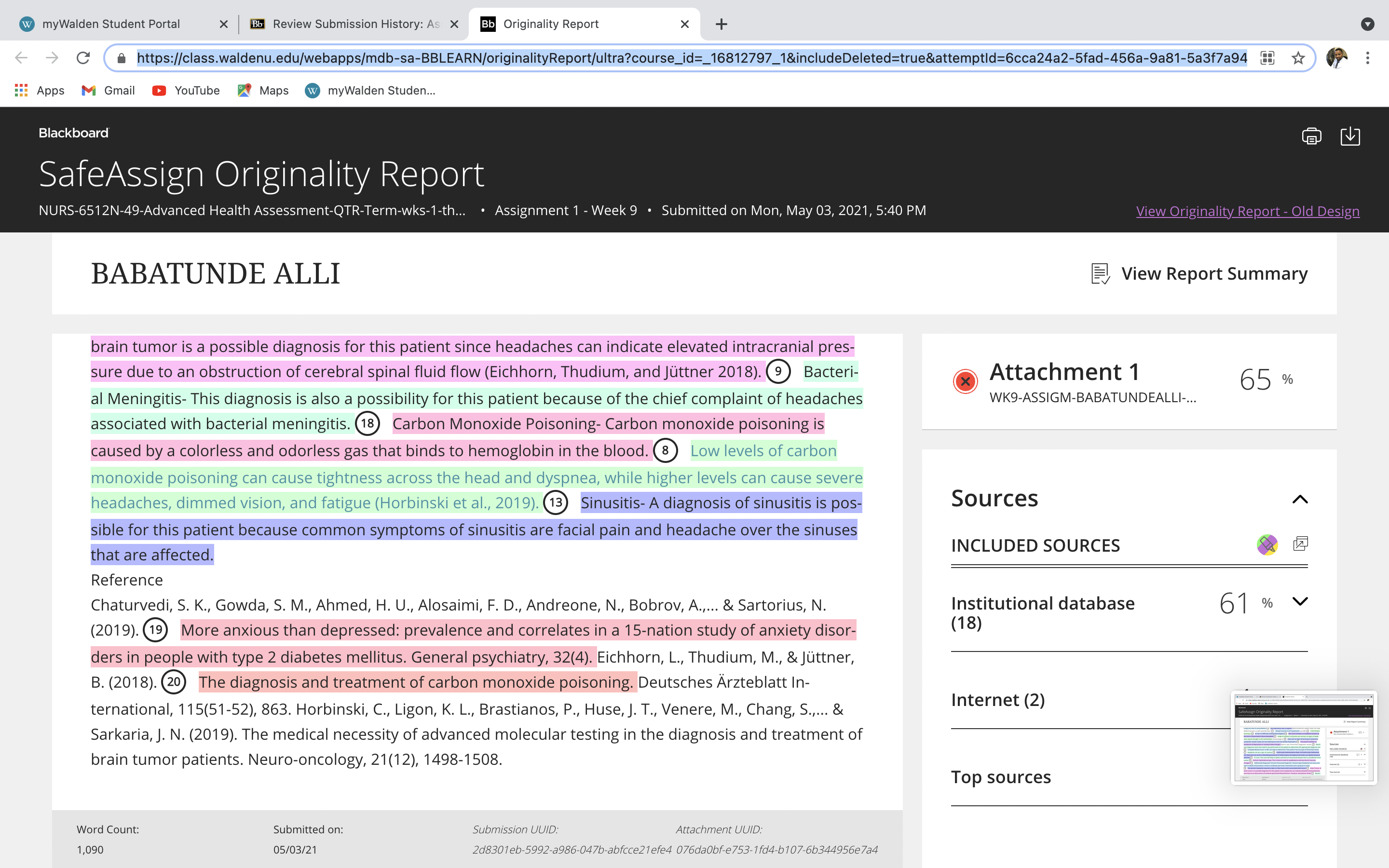Expand the Internet (2) sources section
This screenshot has height=868, width=1389.
pos(1129,700)
